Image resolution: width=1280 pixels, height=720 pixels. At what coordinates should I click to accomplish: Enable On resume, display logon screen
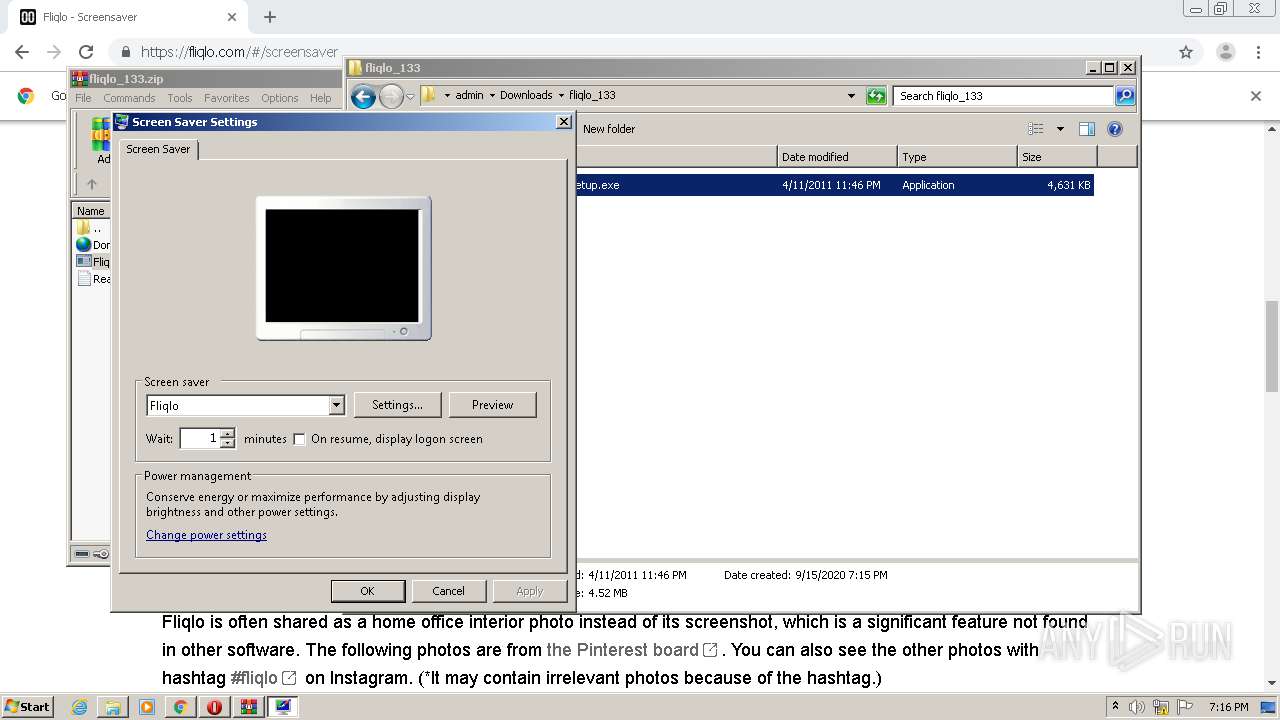(x=299, y=439)
